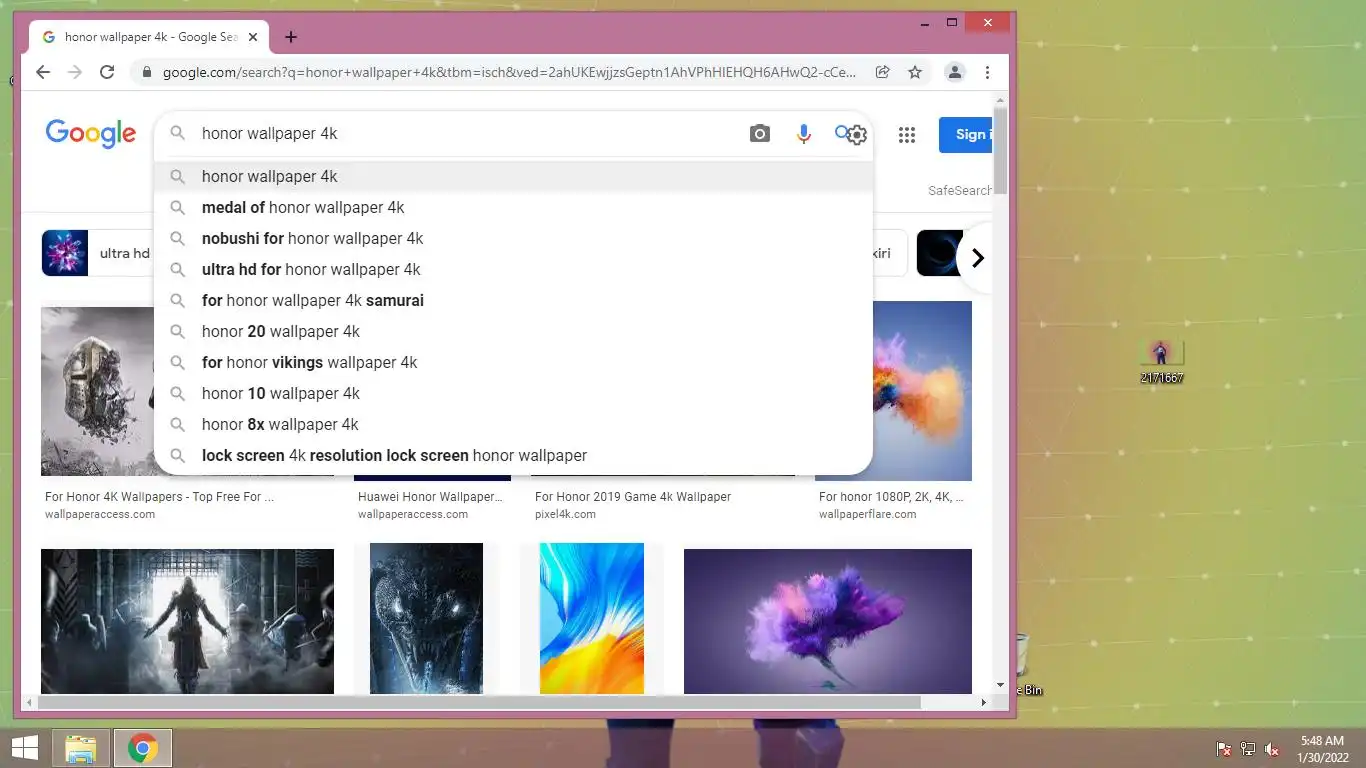Click the 'ultra hd' filter chip
The height and width of the screenshot is (768, 1366).
(97, 253)
